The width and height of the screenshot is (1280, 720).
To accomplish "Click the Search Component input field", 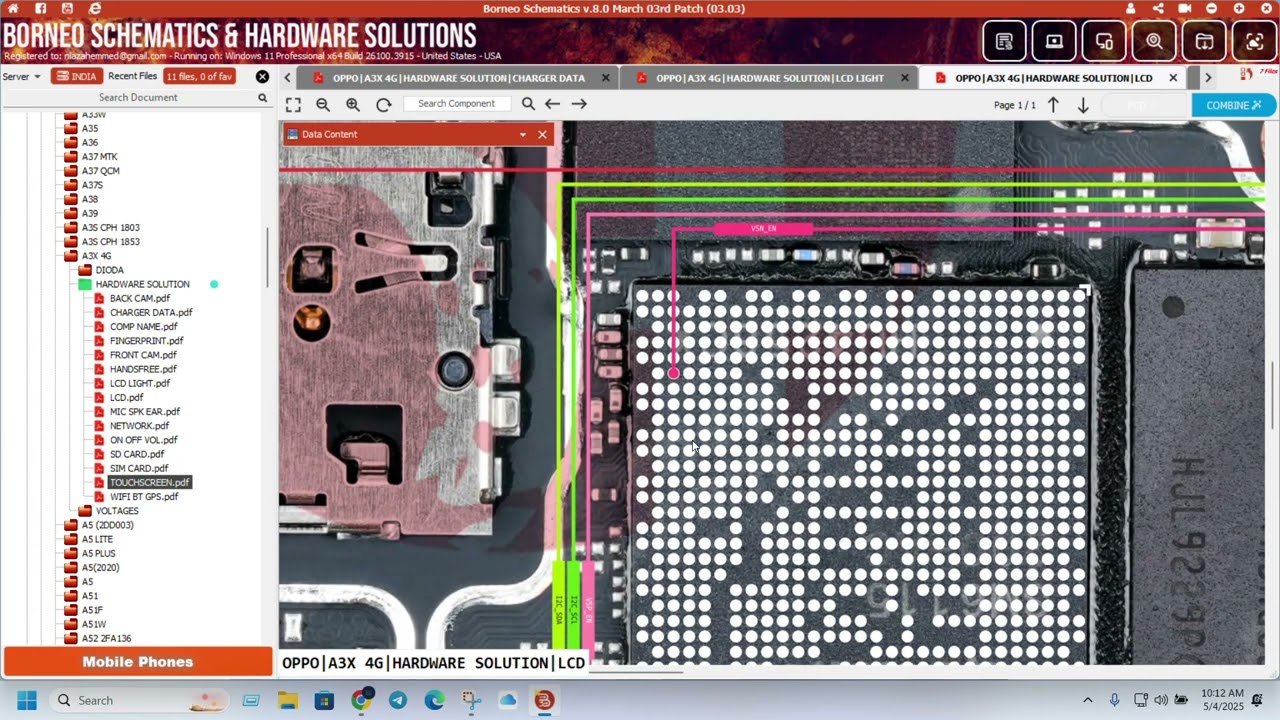I will coord(457,104).
